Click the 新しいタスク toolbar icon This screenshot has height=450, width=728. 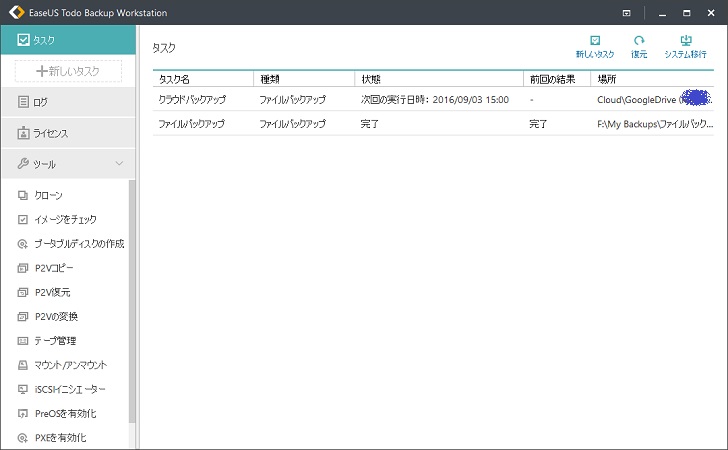tap(595, 40)
